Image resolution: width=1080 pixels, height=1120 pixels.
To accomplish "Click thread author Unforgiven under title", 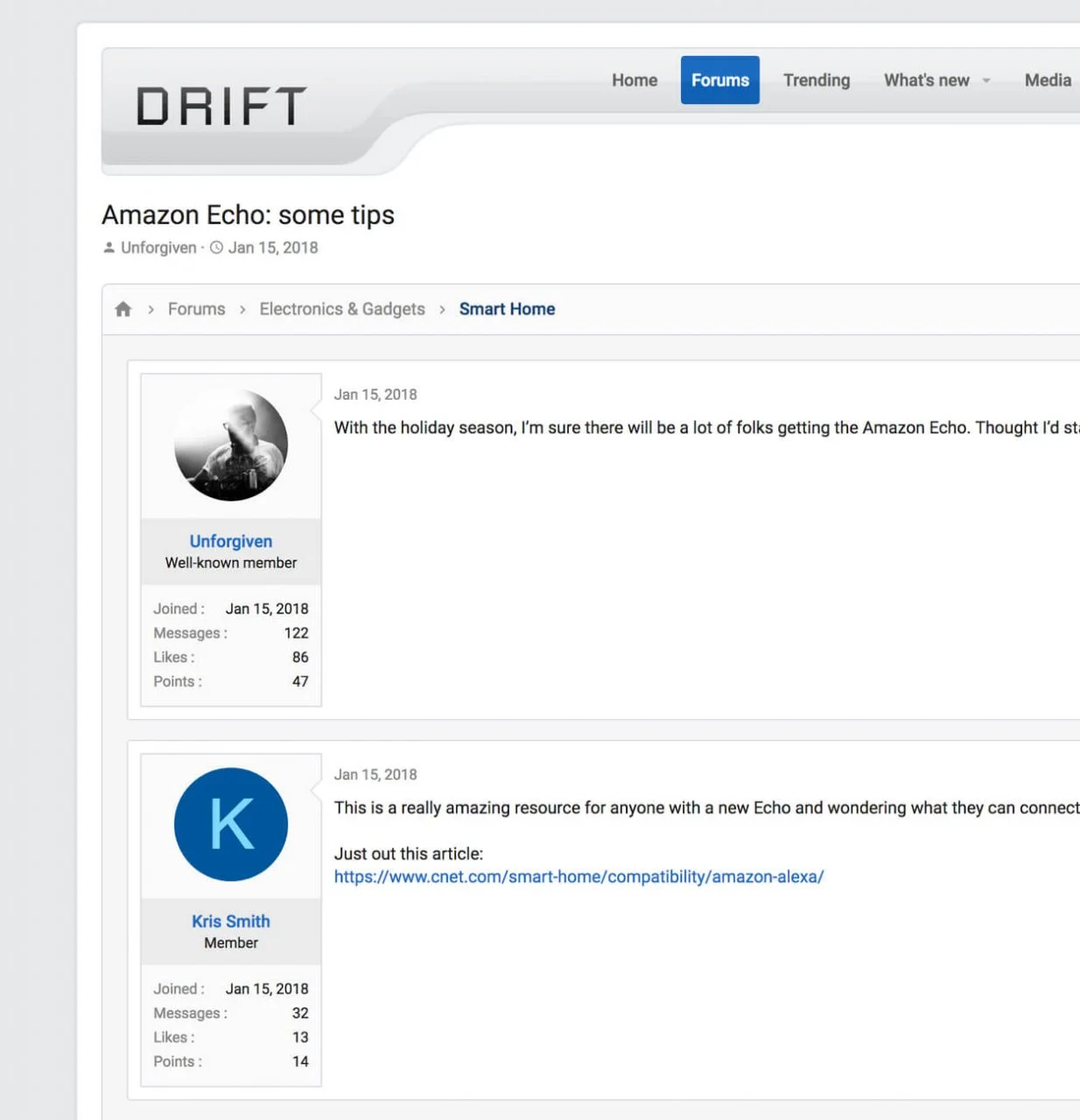I will pyautogui.click(x=158, y=248).
